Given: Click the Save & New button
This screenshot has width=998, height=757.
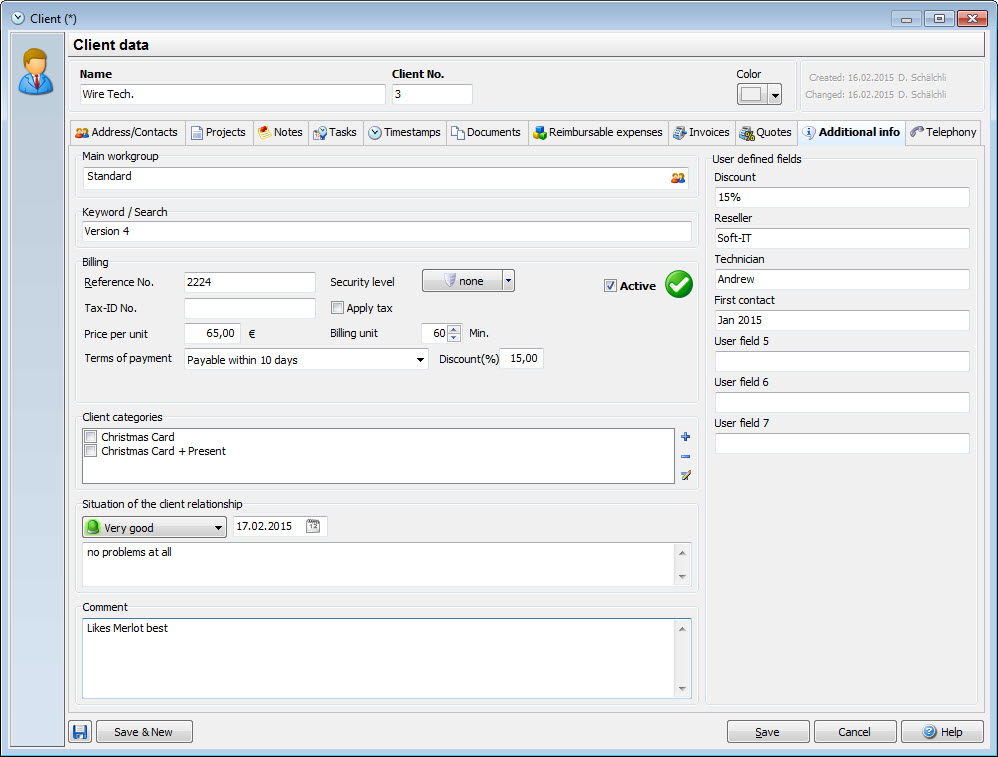Looking at the screenshot, I should pos(144,732).
